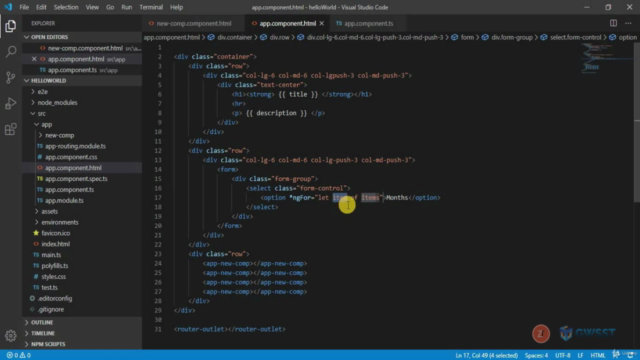Open polyfills.ts file
The height and width of the screenshot is (360, 640).
point(55,266)
